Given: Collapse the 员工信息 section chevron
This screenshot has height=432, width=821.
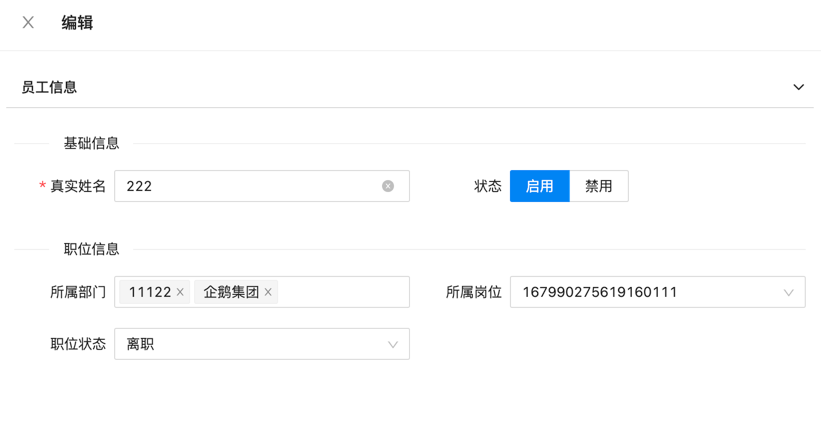Looking at the screenshot, I should (798, 87).
